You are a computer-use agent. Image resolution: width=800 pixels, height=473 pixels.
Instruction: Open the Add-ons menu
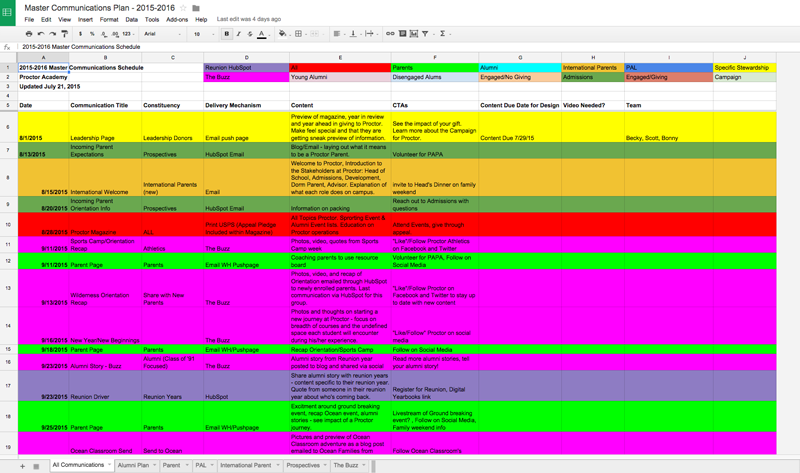(177, 19)
